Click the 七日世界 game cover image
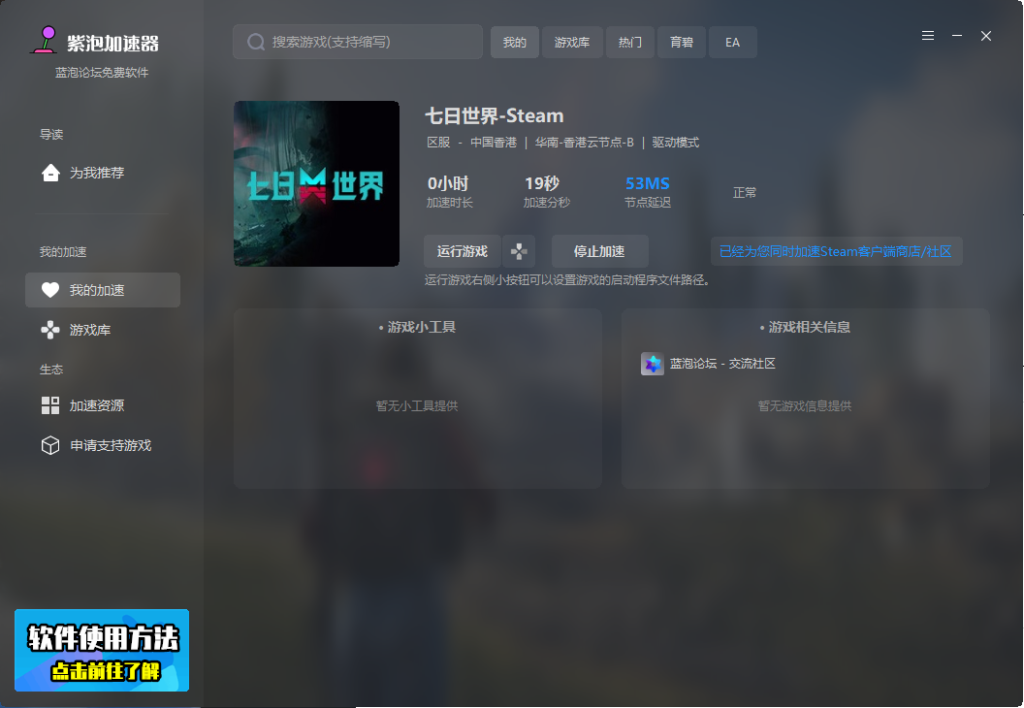 (317, 184)
